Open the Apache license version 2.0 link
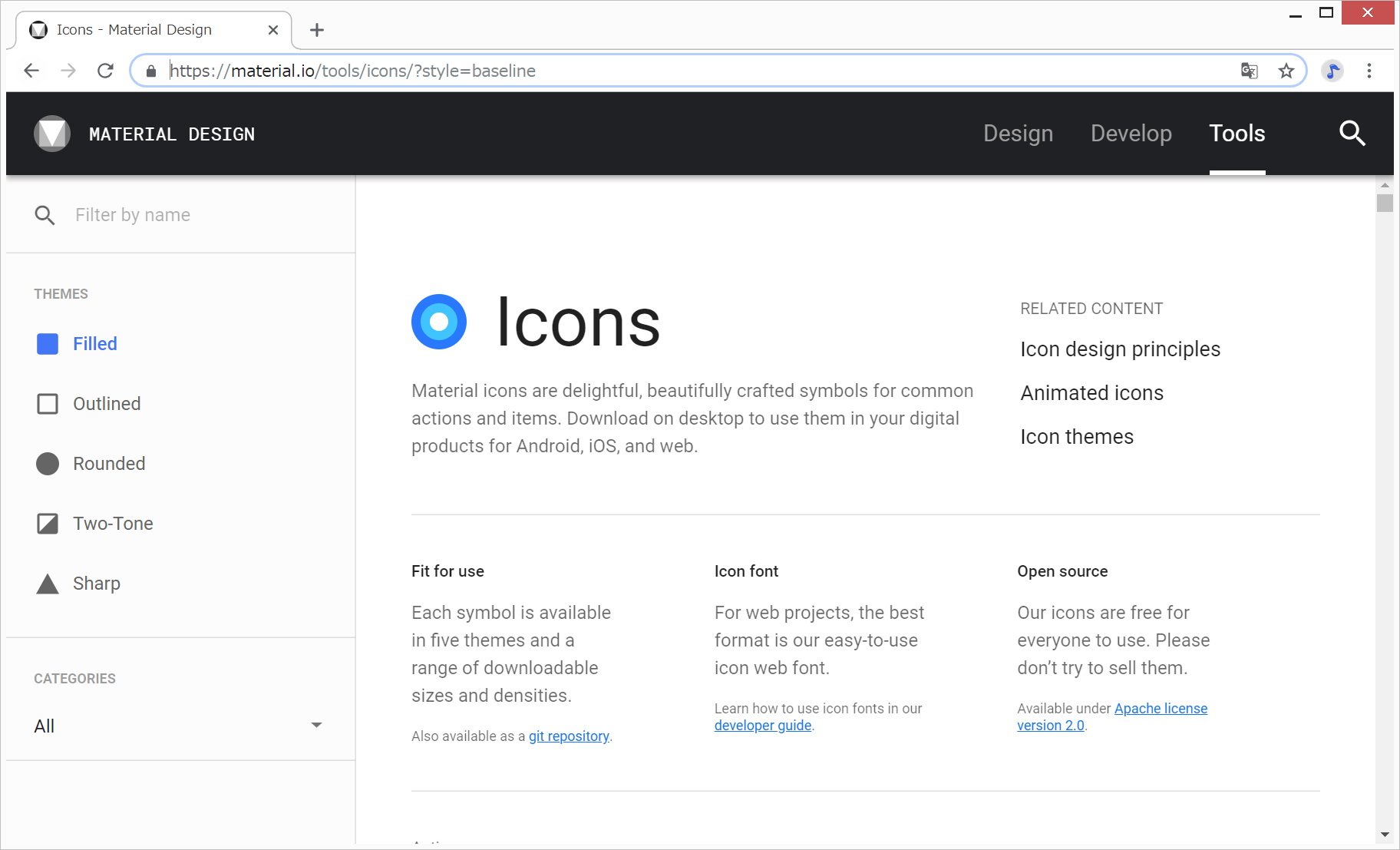 tap(1112, 717)
